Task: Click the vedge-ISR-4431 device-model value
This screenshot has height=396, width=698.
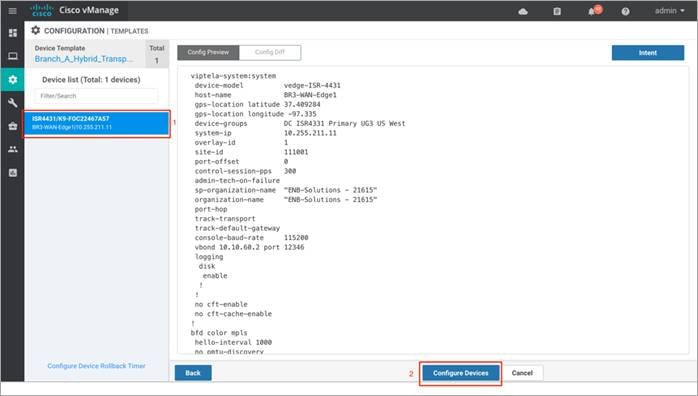Action: [x=312, y=85]
